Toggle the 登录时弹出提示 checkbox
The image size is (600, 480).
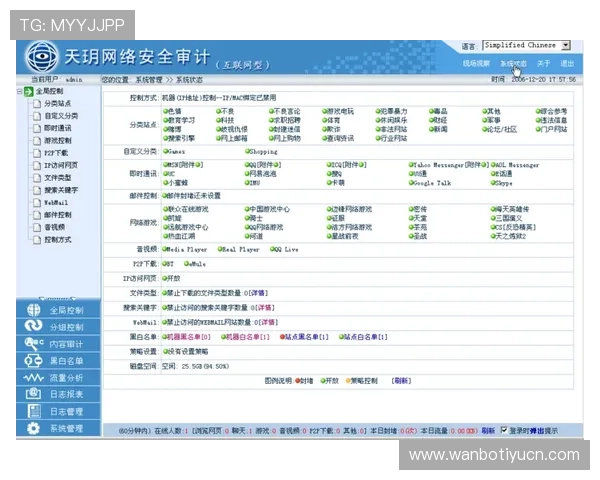504,430
